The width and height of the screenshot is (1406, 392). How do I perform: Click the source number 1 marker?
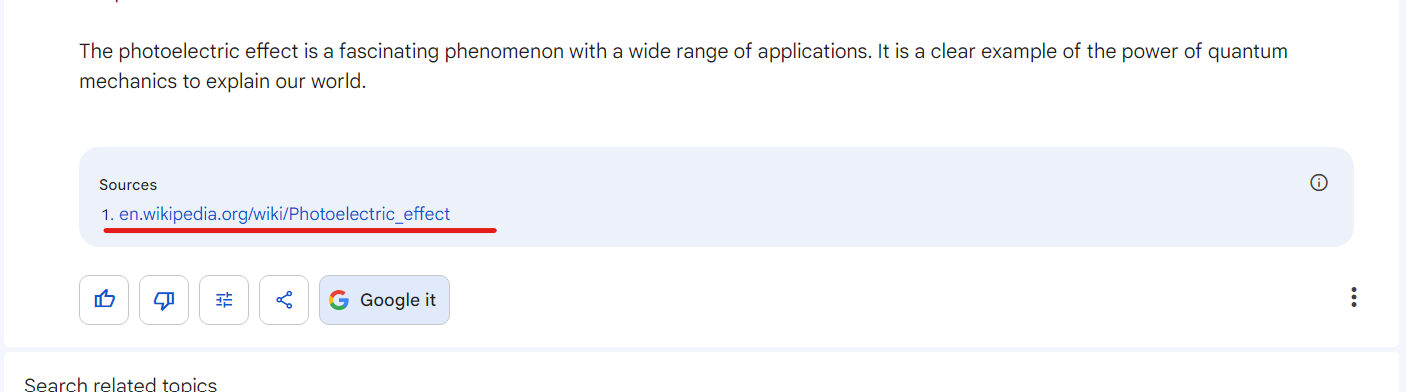tap(107, 214)
